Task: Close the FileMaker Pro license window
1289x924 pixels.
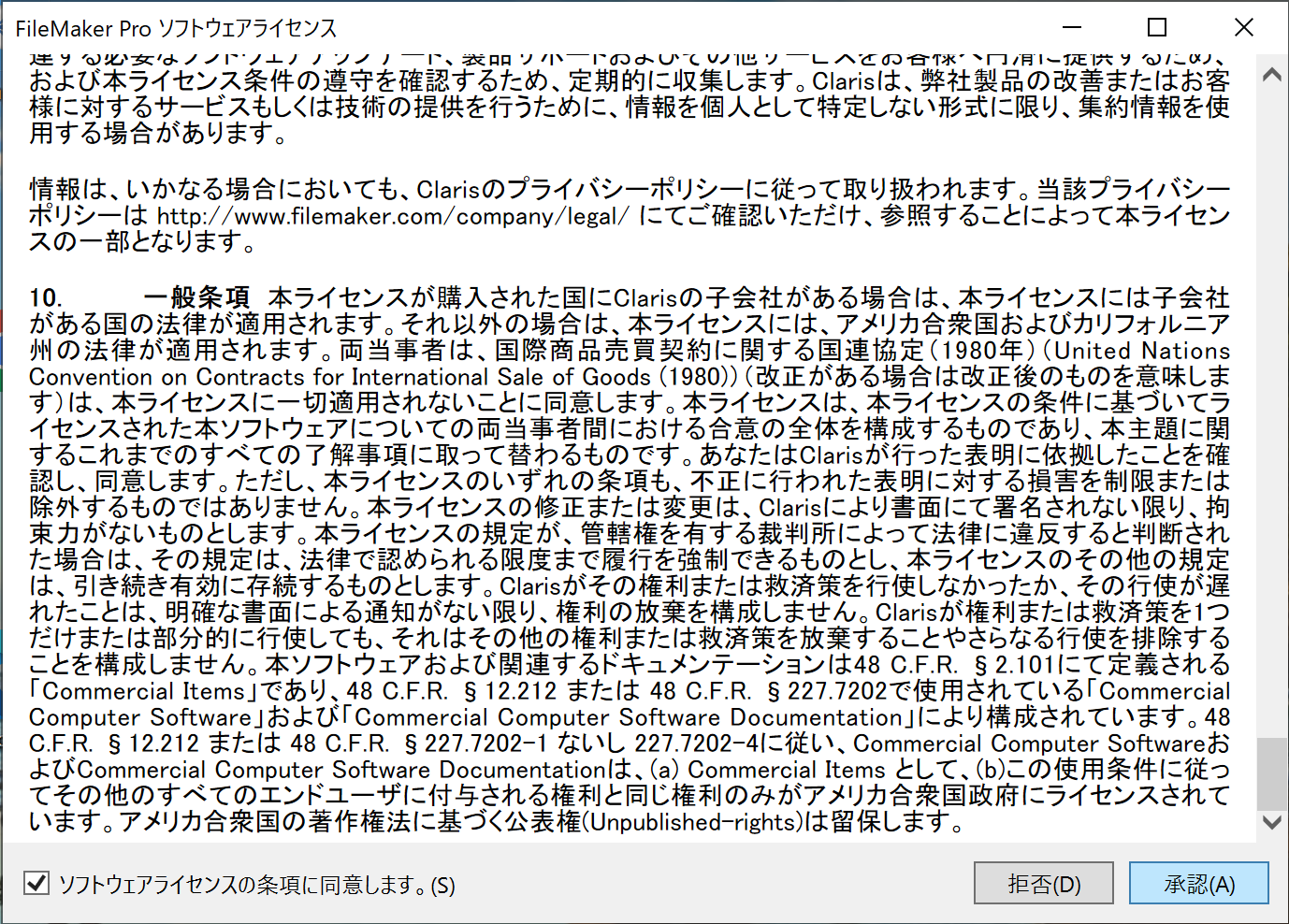Action: 1243,28
